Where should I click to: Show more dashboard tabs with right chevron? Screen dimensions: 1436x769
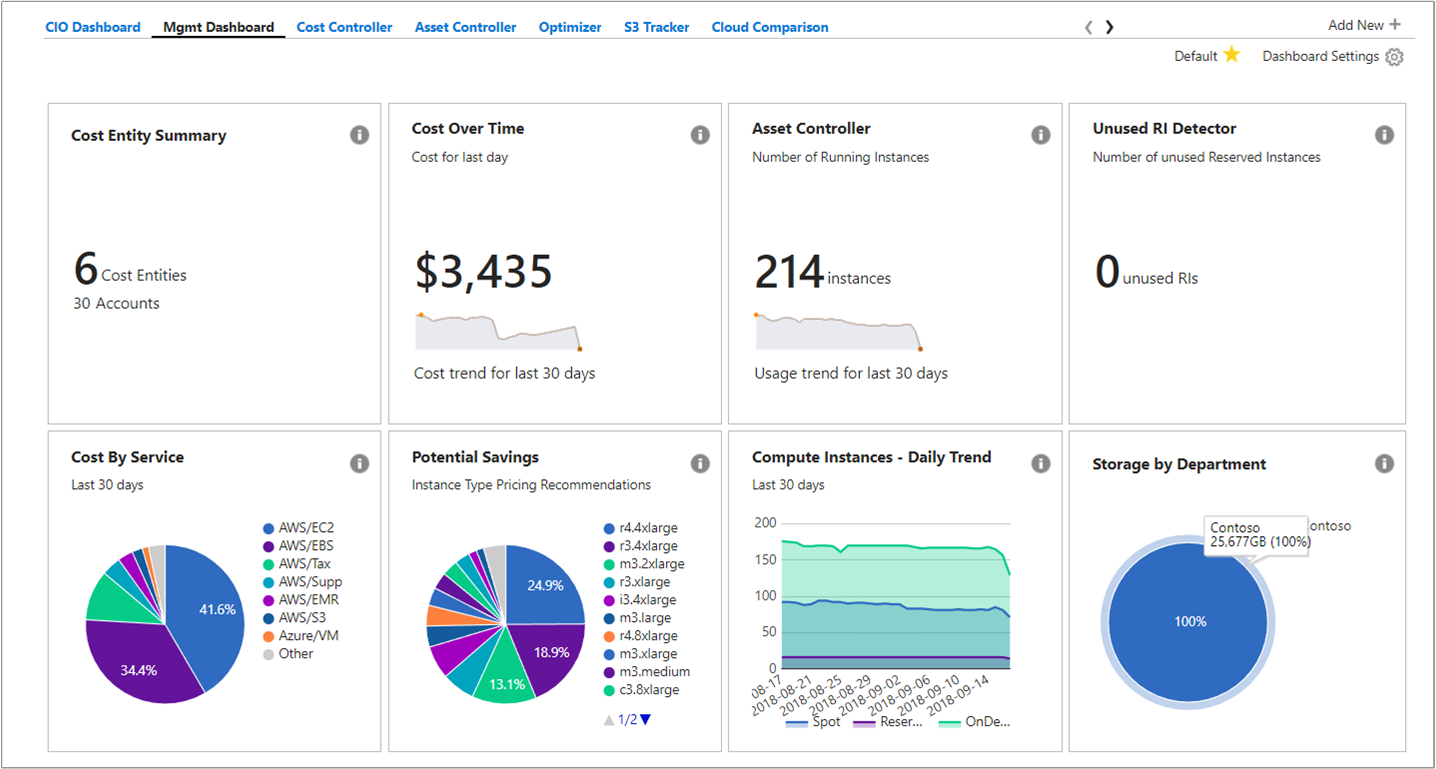(x=1110, y=27)
